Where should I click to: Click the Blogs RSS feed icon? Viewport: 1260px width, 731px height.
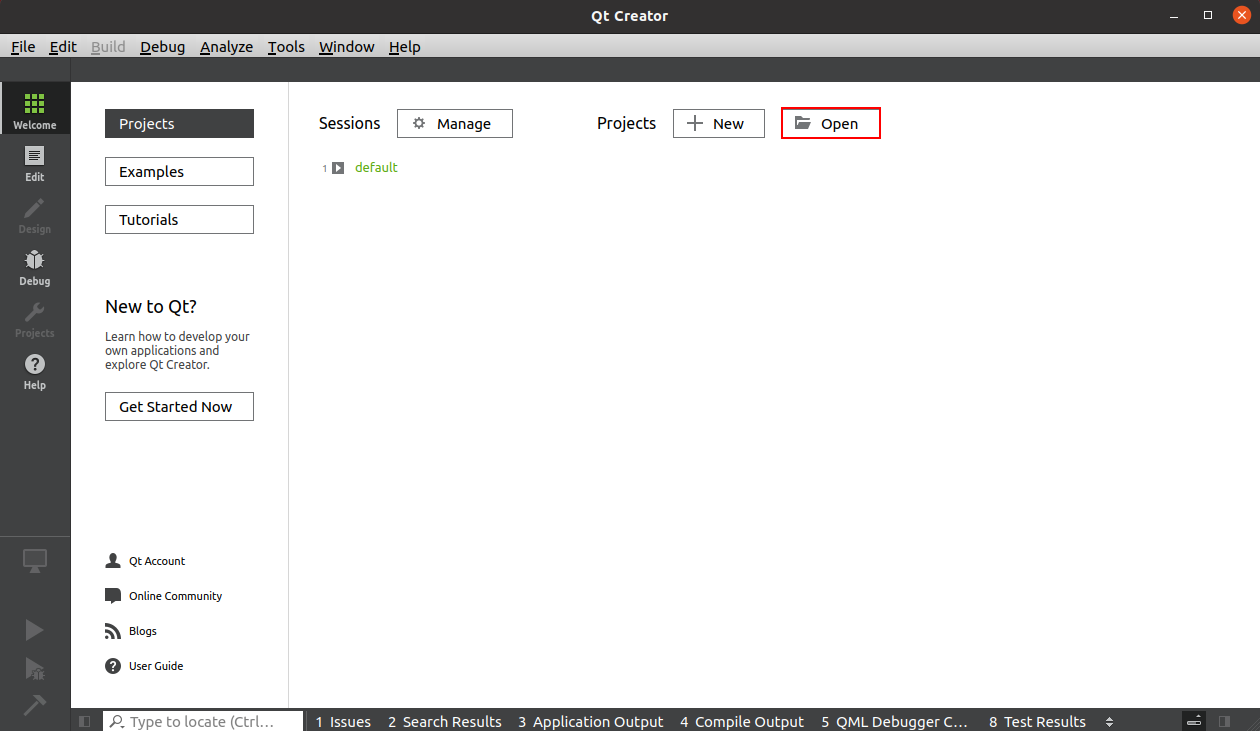pyautogui.click(x=113, y=631)
